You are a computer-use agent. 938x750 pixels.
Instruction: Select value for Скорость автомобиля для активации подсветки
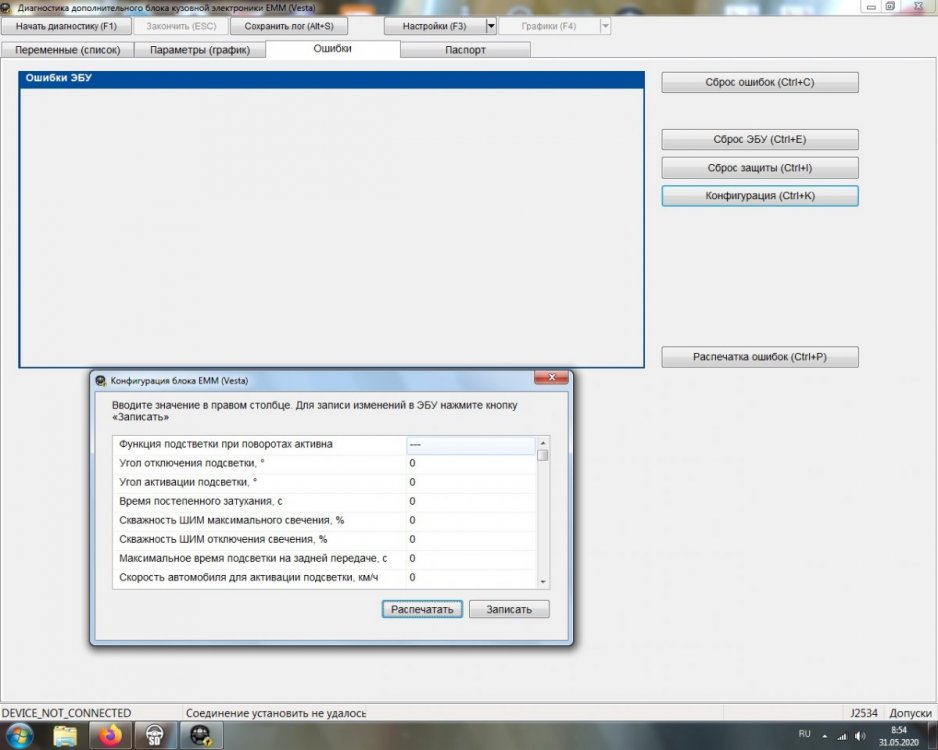point(471,578)
